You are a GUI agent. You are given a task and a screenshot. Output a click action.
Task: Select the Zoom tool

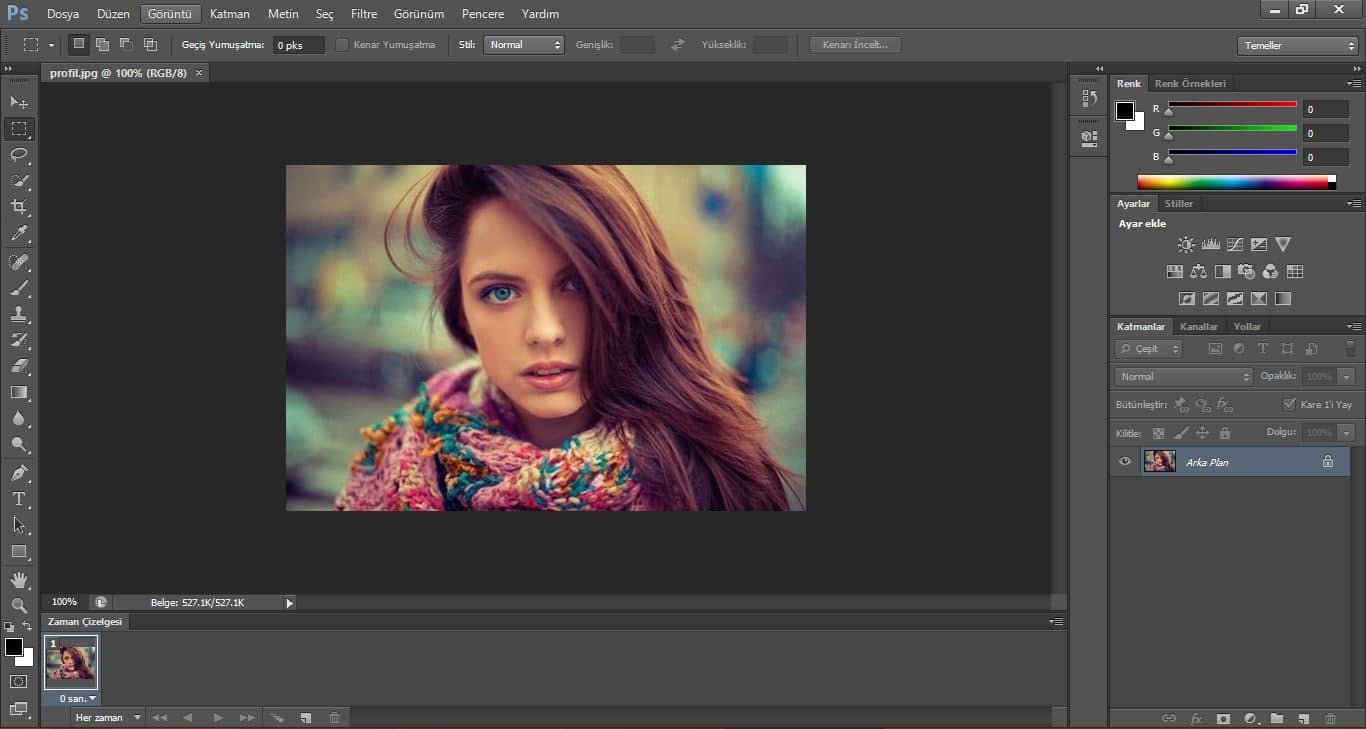19,605
